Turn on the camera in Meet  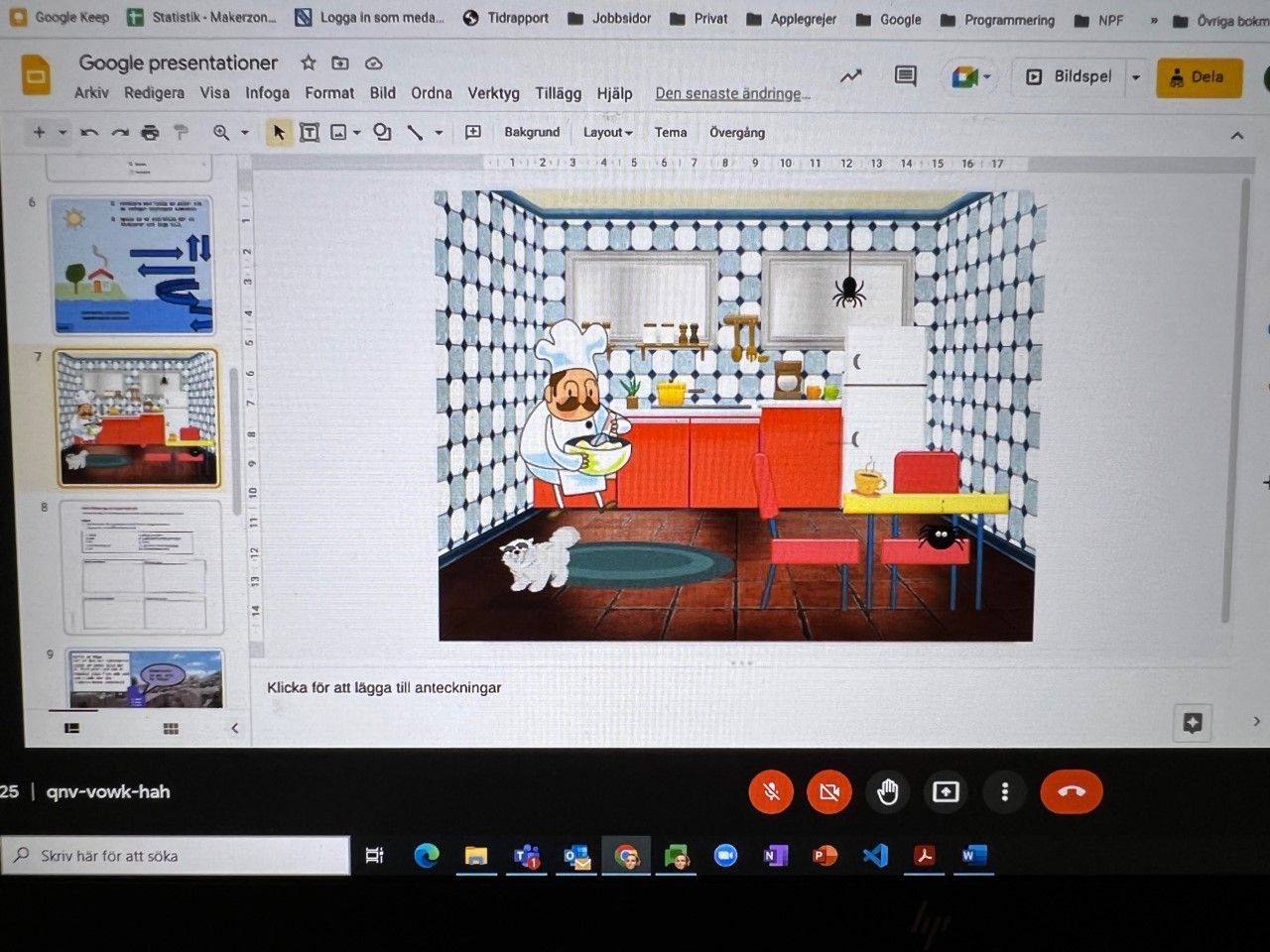[829, 791]
